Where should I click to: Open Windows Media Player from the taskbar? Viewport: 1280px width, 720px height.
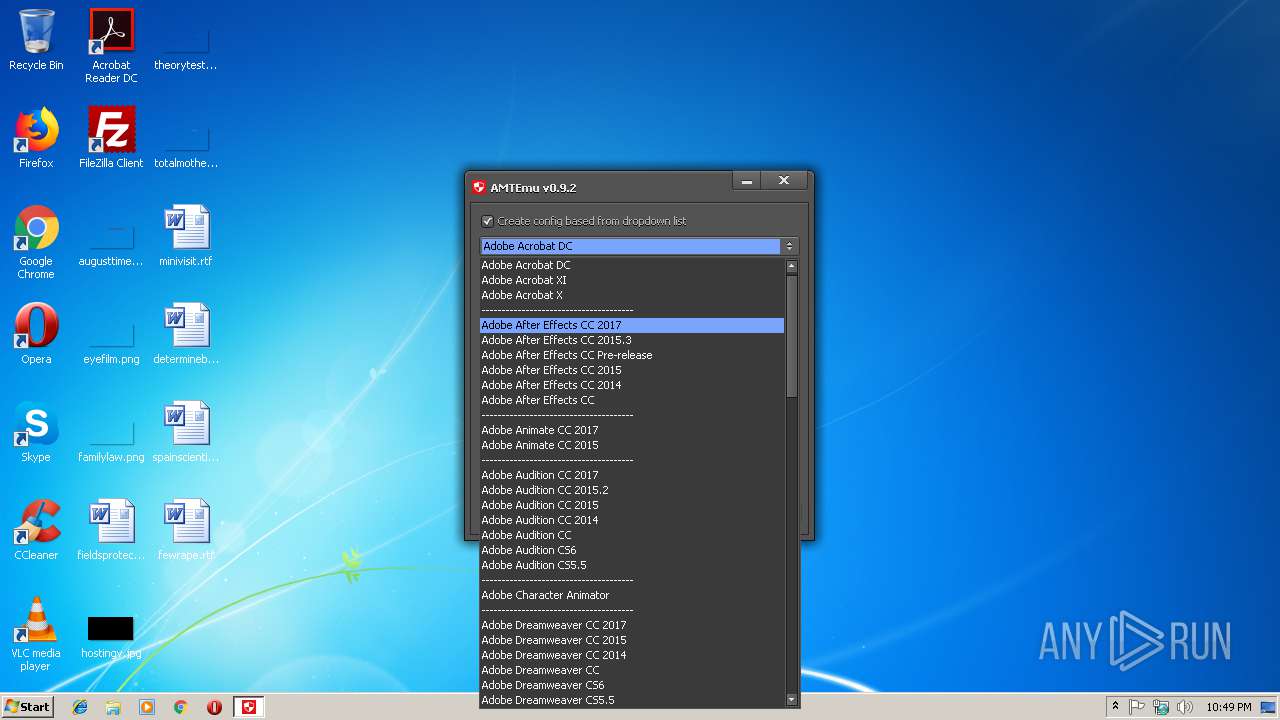147,707
